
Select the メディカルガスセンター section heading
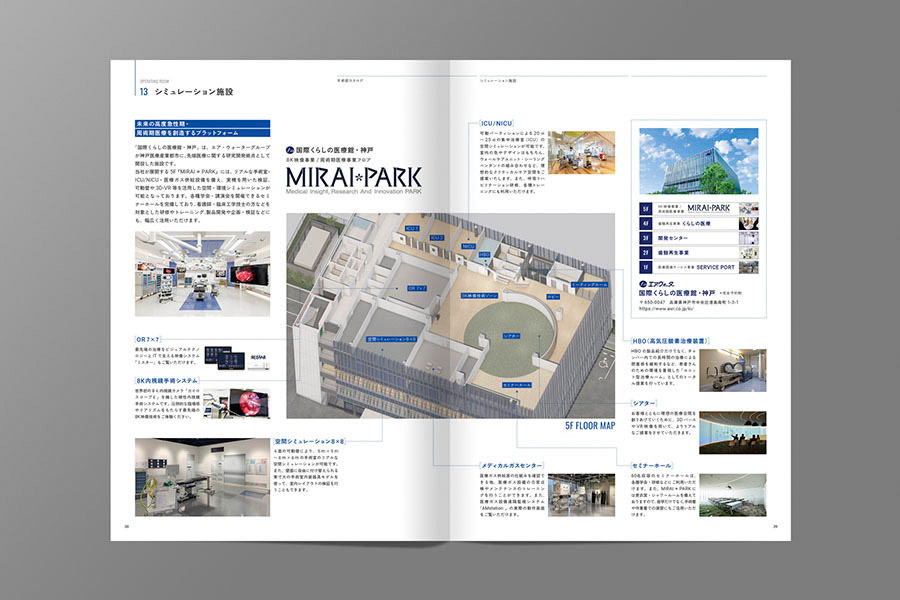511,466
